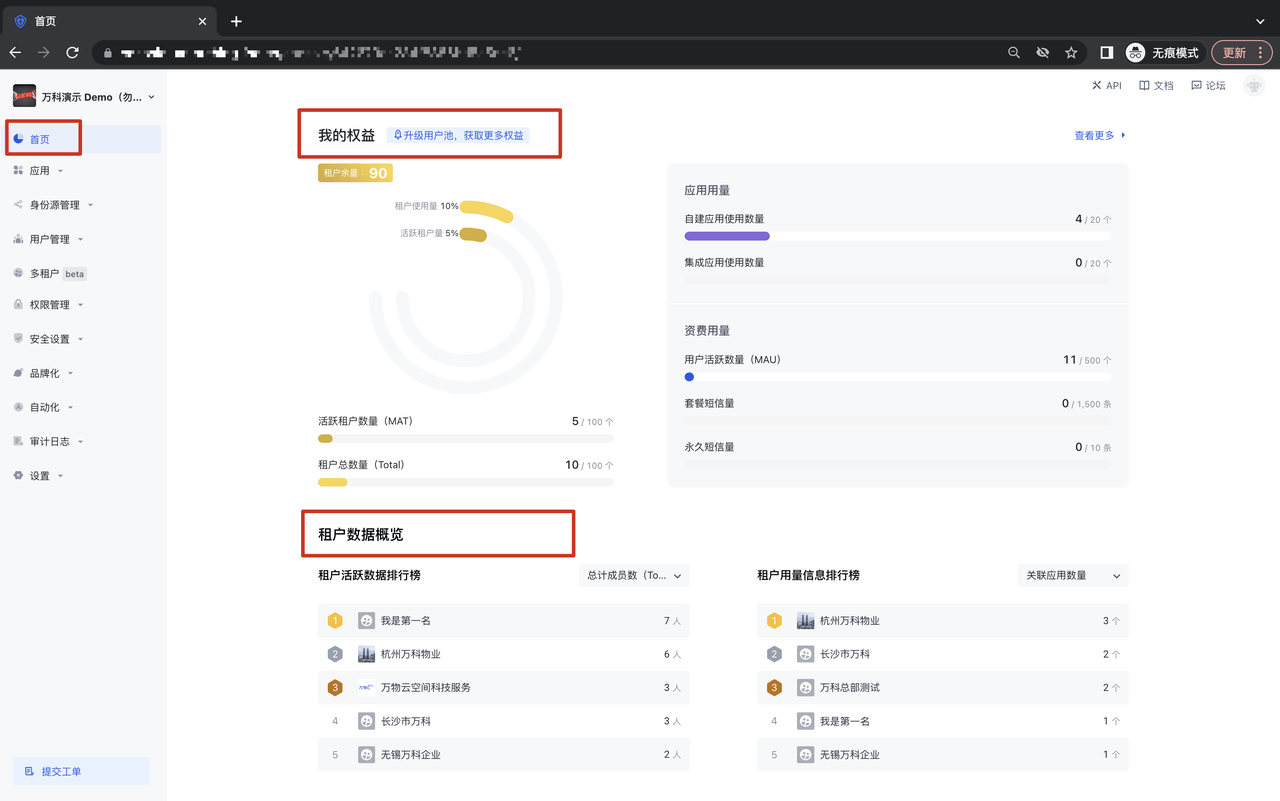Click the user avatar in top right
This screenshot has height=801, width=1280.
(1253, 86)
